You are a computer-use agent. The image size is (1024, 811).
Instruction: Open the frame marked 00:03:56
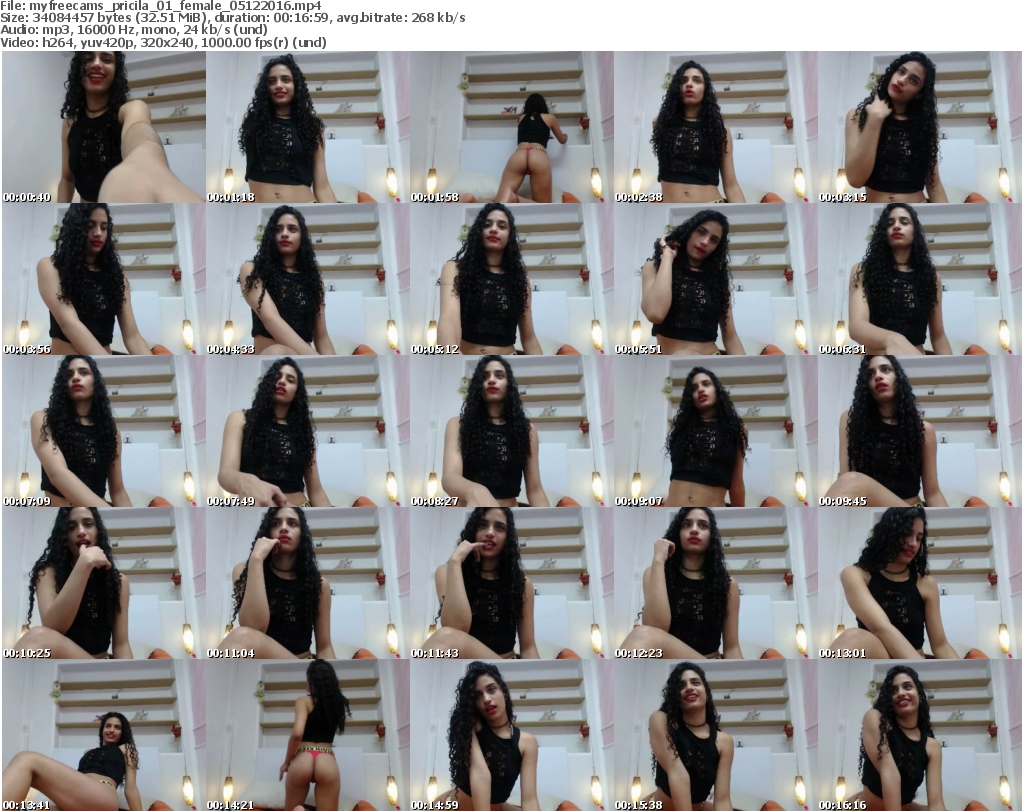pos(104,279)
